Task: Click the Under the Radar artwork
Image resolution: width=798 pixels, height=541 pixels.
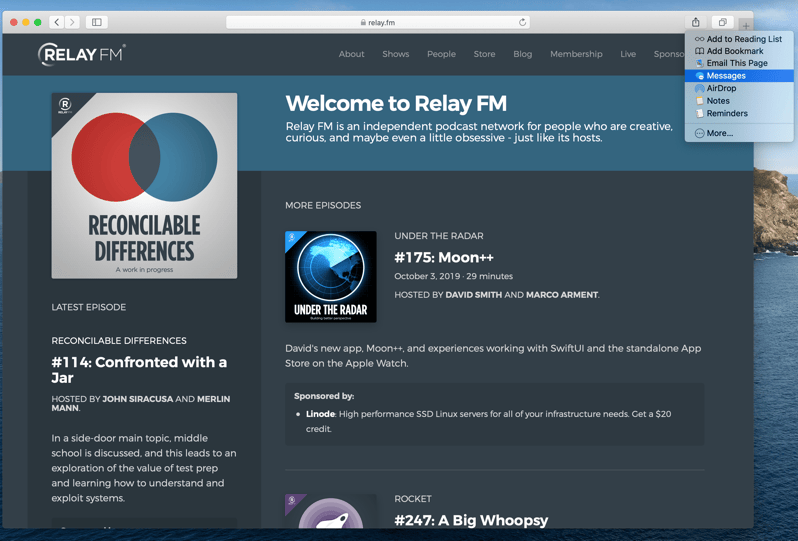Action: (331, 277)
